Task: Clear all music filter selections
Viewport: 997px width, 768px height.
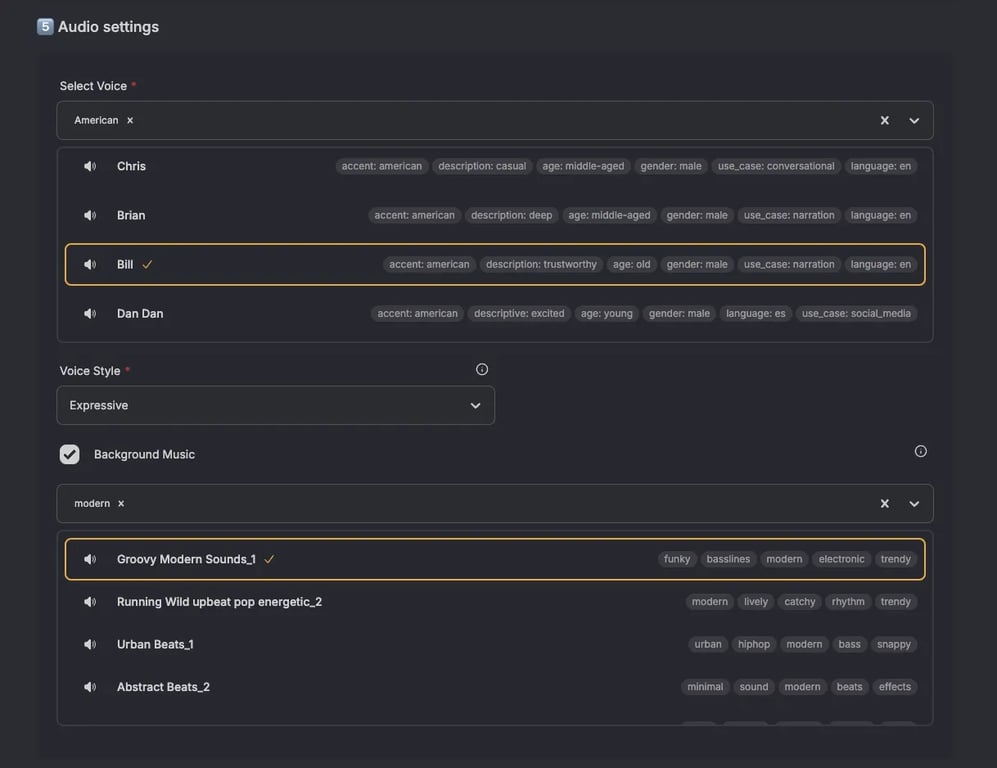Action: [884, 504]
